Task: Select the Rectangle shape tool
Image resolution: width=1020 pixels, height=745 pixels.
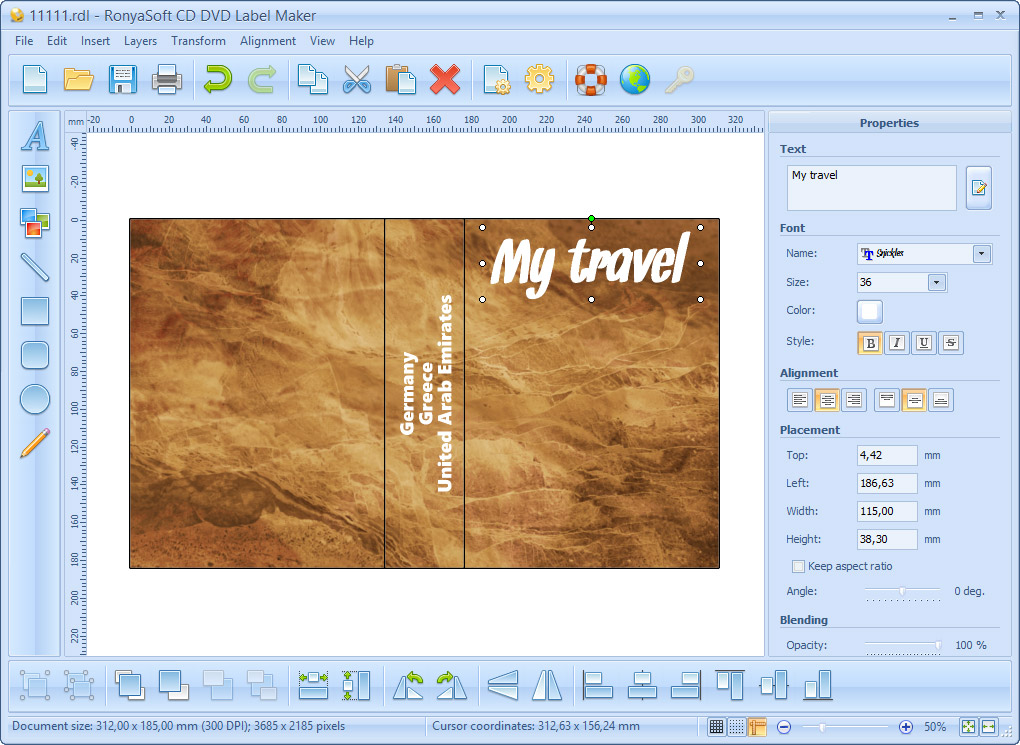Action: (x=35, y=311)
